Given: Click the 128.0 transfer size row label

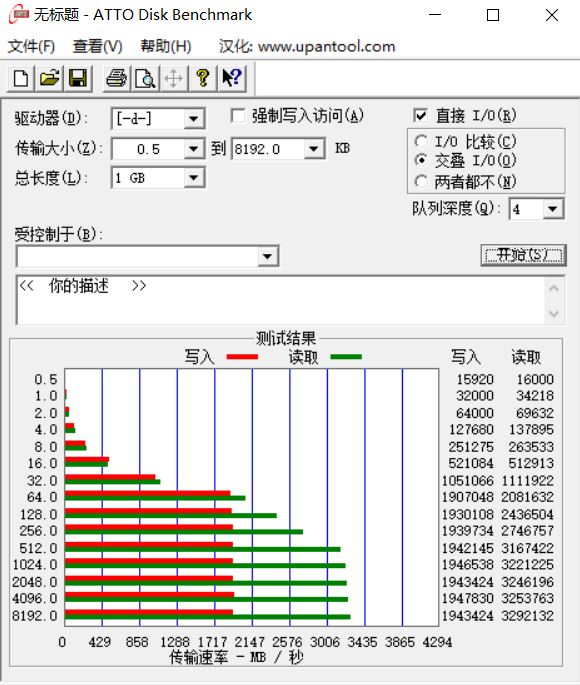Looking at the screenshot, I should point(38,514).
